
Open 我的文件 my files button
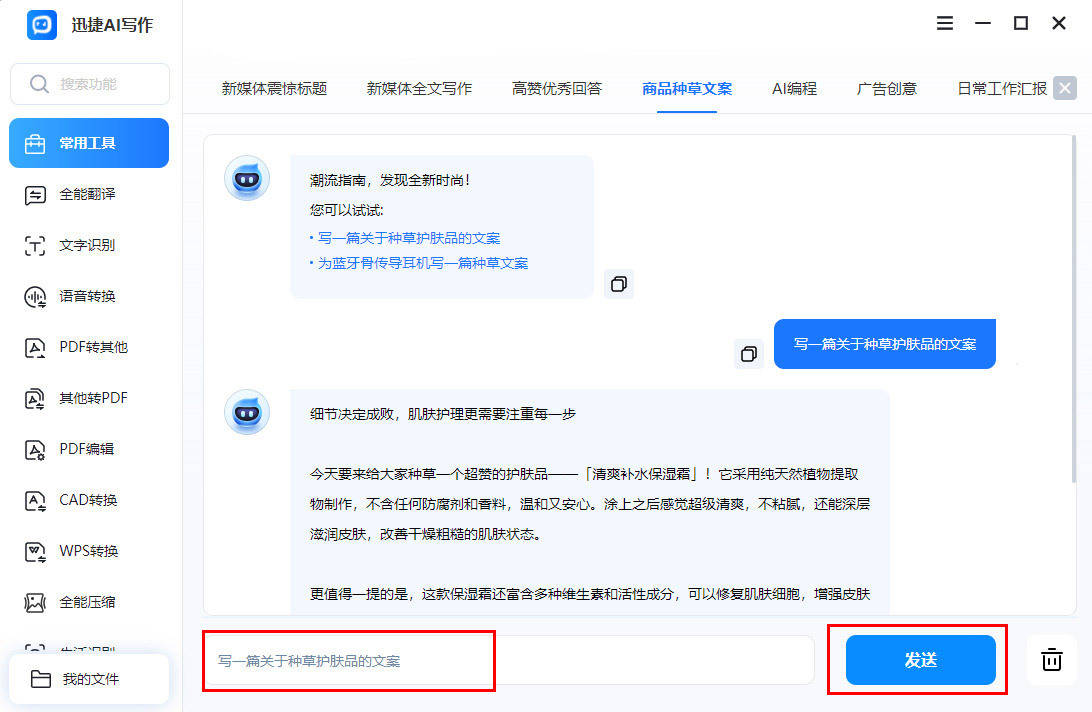(x=89, y=679)
